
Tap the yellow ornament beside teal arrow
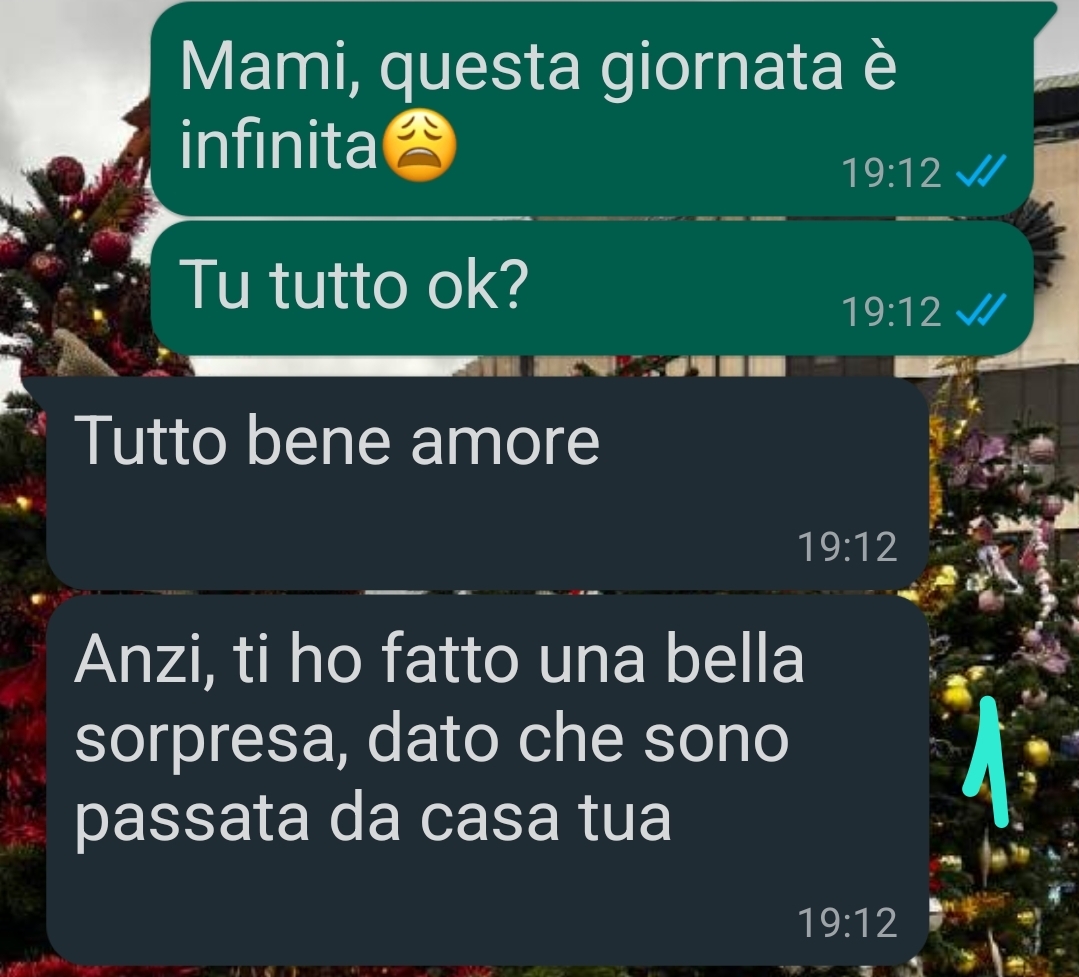tap(957, 694)
